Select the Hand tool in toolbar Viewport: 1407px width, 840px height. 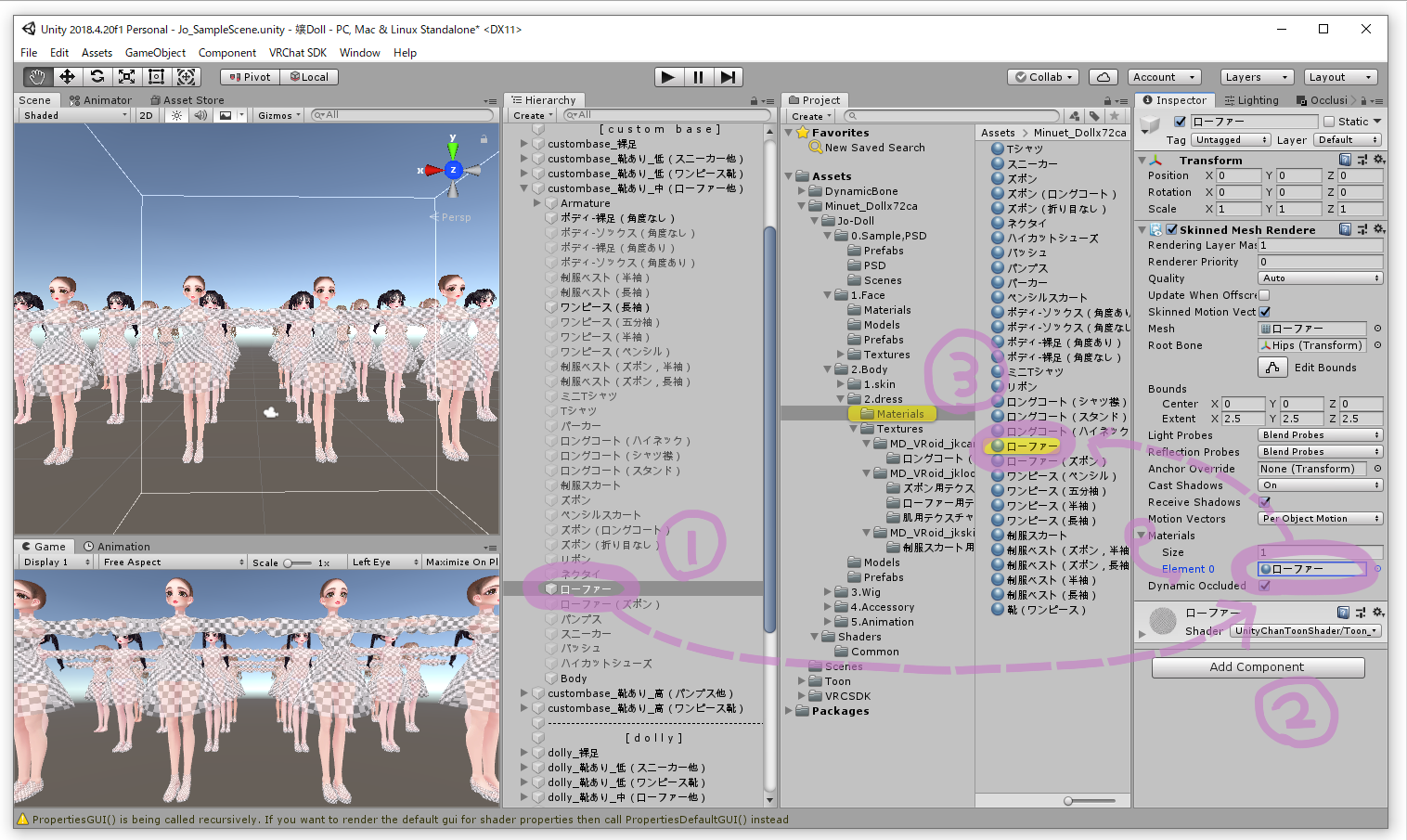37,77
